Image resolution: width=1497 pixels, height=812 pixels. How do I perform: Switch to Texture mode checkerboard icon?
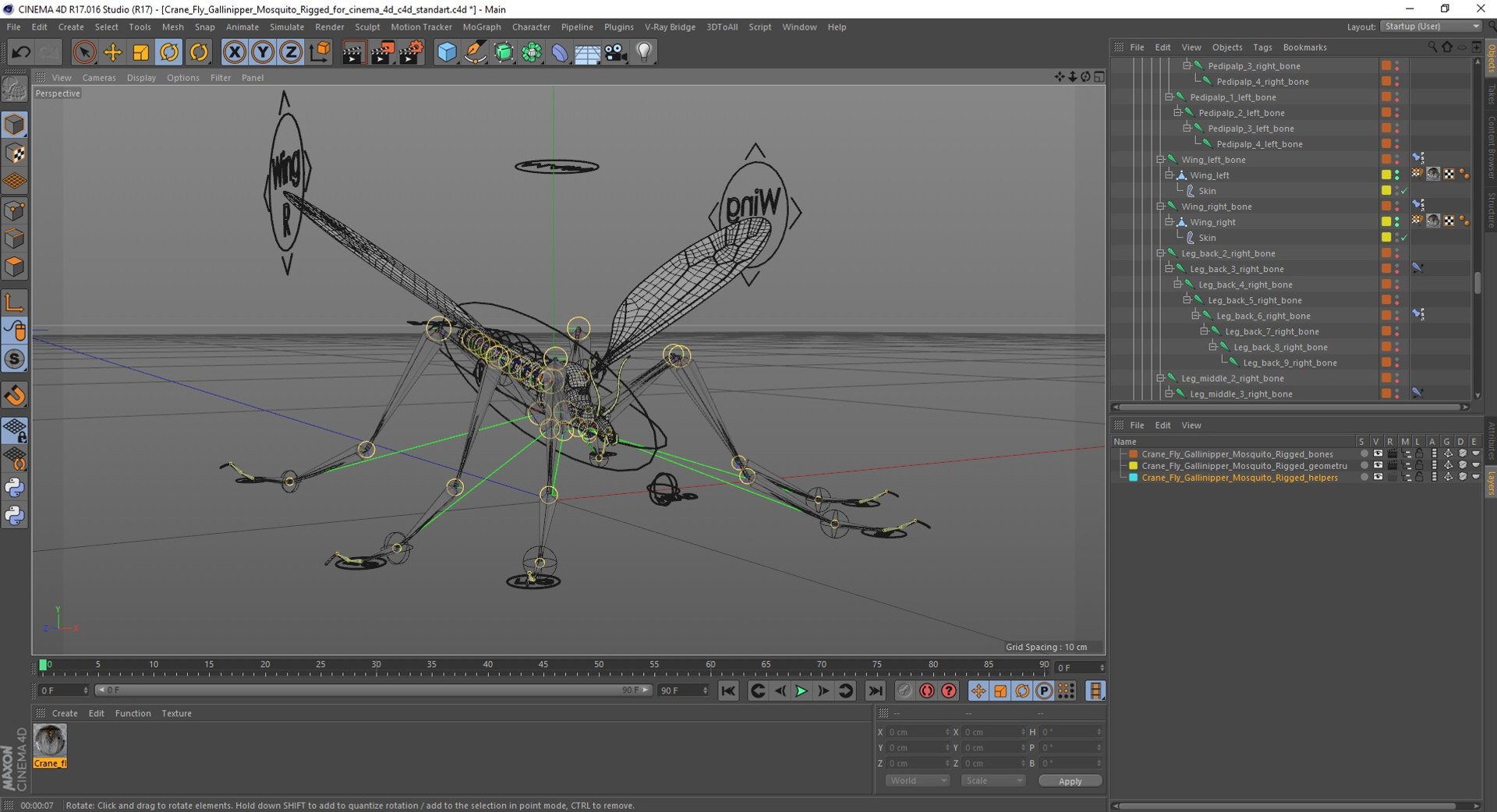(14, 154)
